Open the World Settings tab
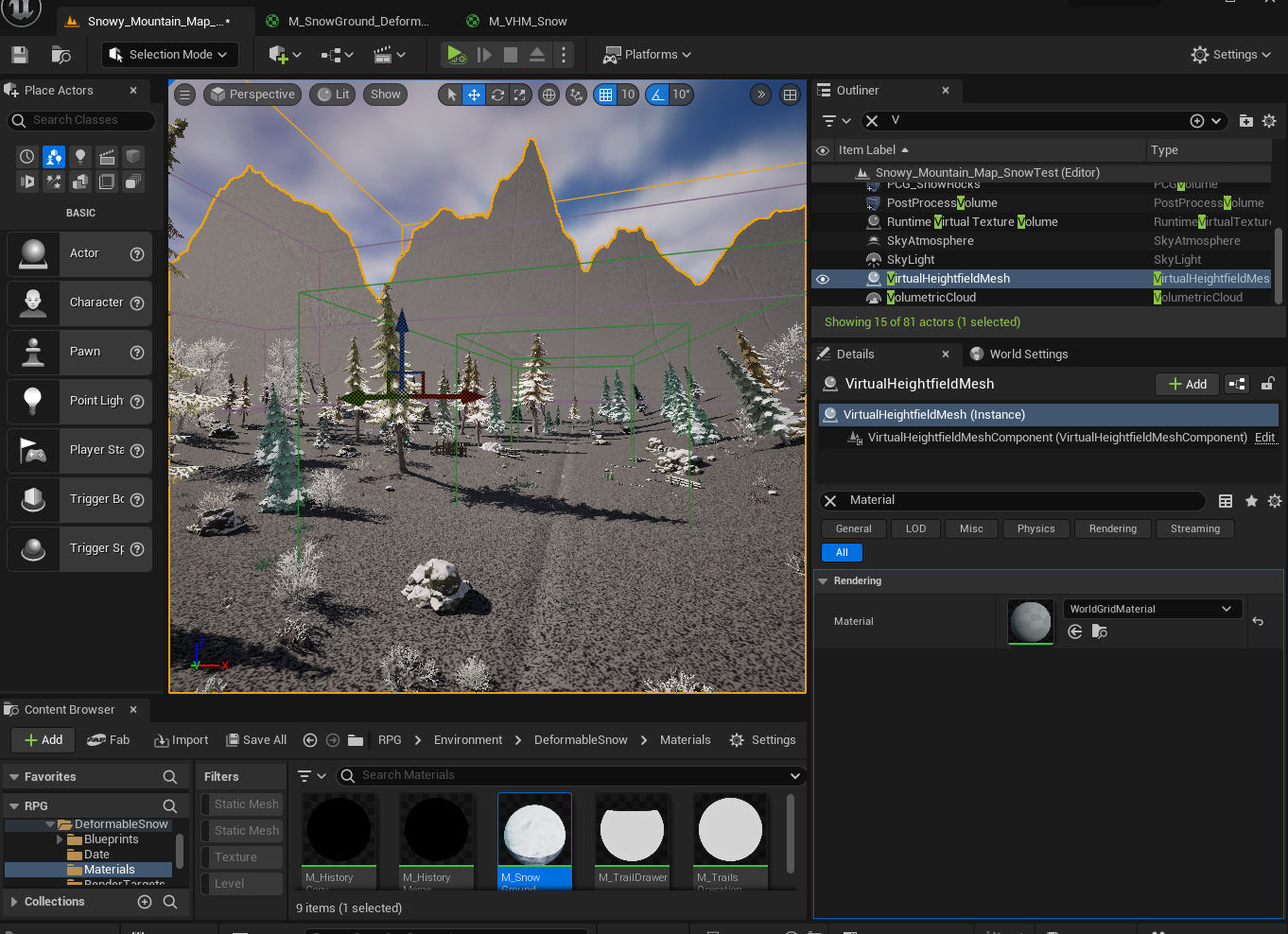This screenshot has width=1288, height=934. click(x=1019, y=355)
